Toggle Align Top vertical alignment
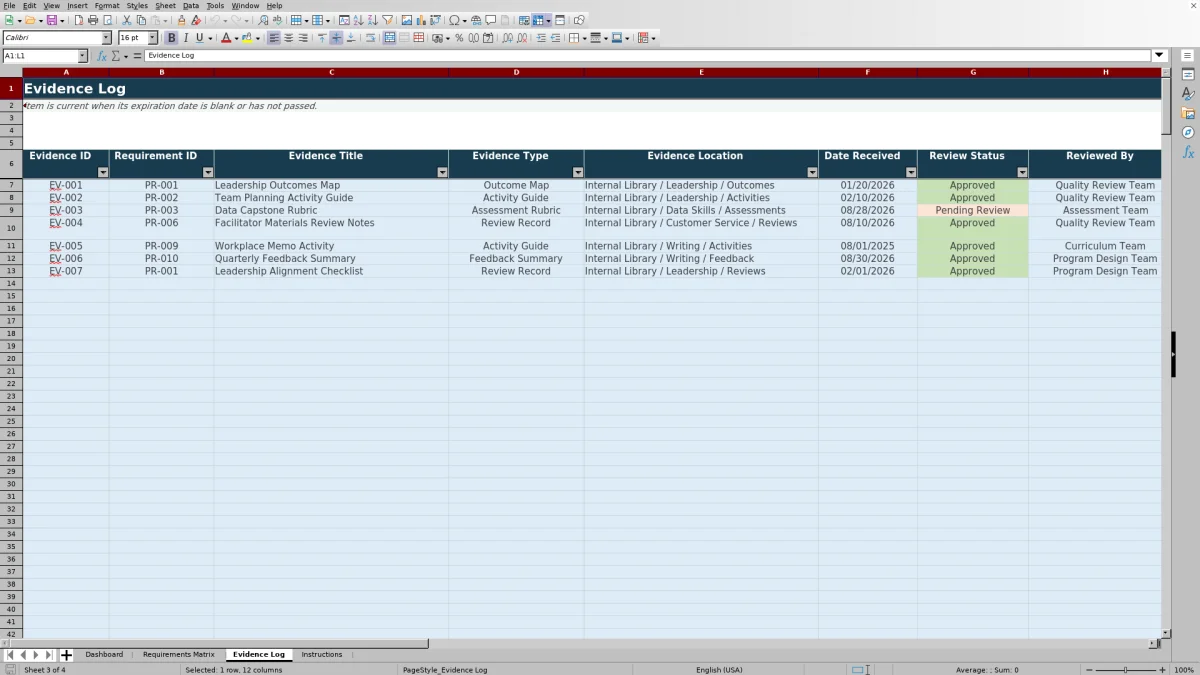 (322, 38)
